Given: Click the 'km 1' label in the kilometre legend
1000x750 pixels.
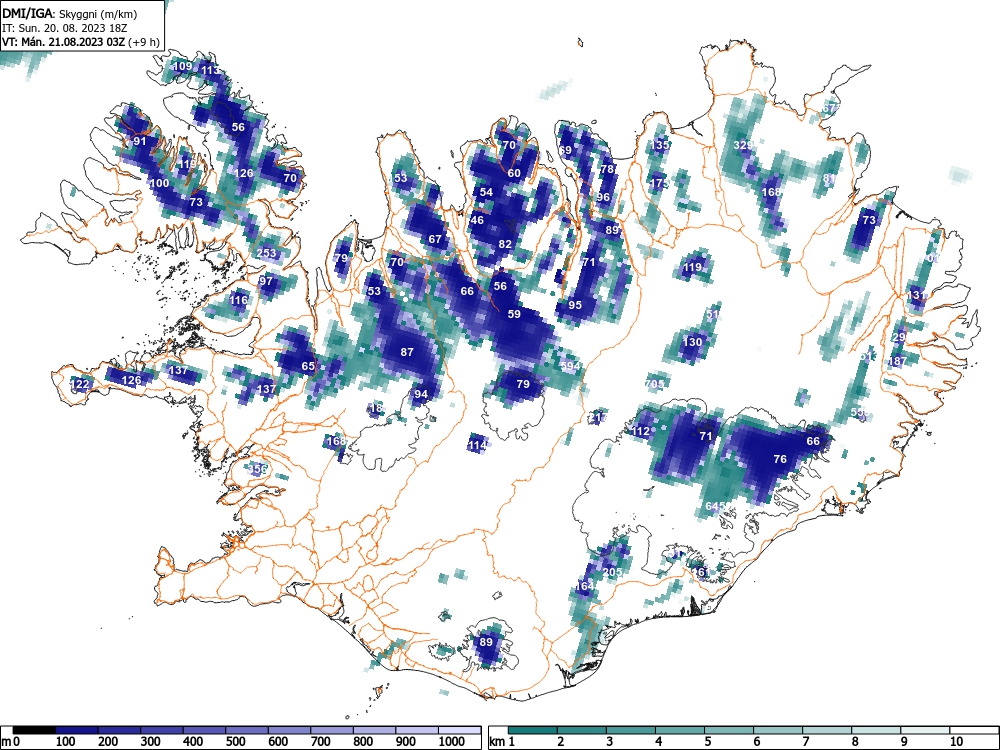Looking at the screenshot, I should [502, 742].
